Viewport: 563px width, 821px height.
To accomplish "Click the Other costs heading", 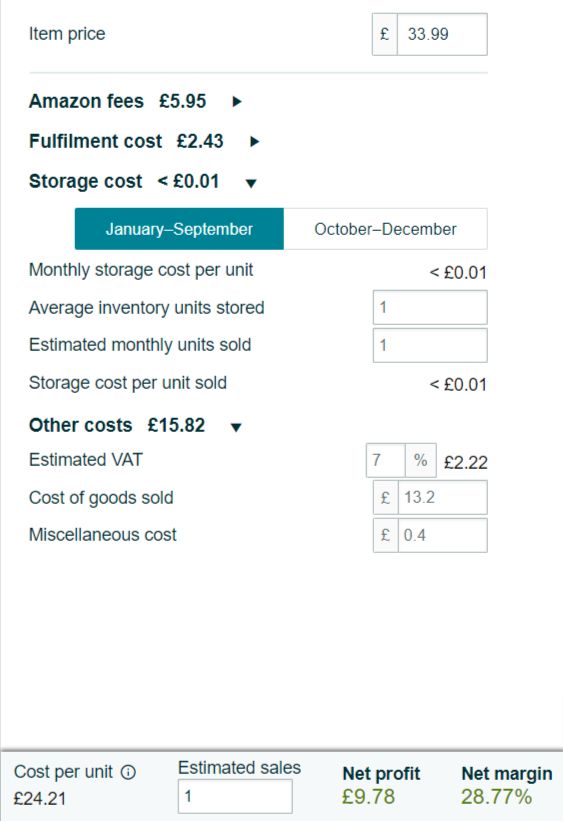I will pos(81,425).
